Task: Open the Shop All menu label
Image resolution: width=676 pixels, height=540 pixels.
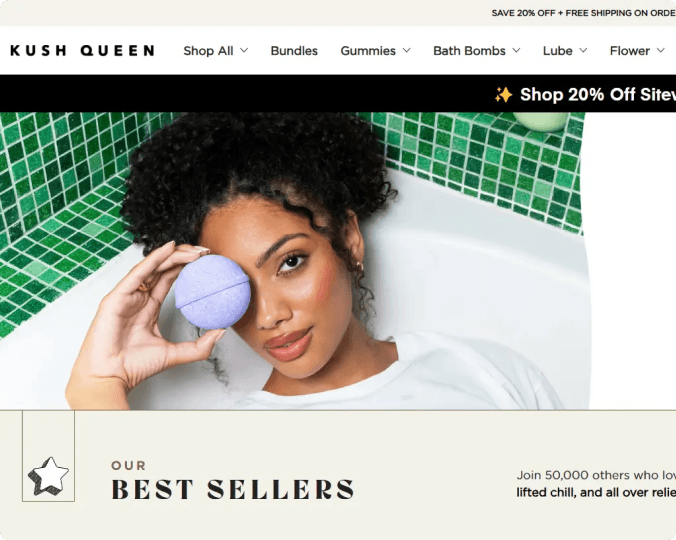Action: tap(208, 51)
